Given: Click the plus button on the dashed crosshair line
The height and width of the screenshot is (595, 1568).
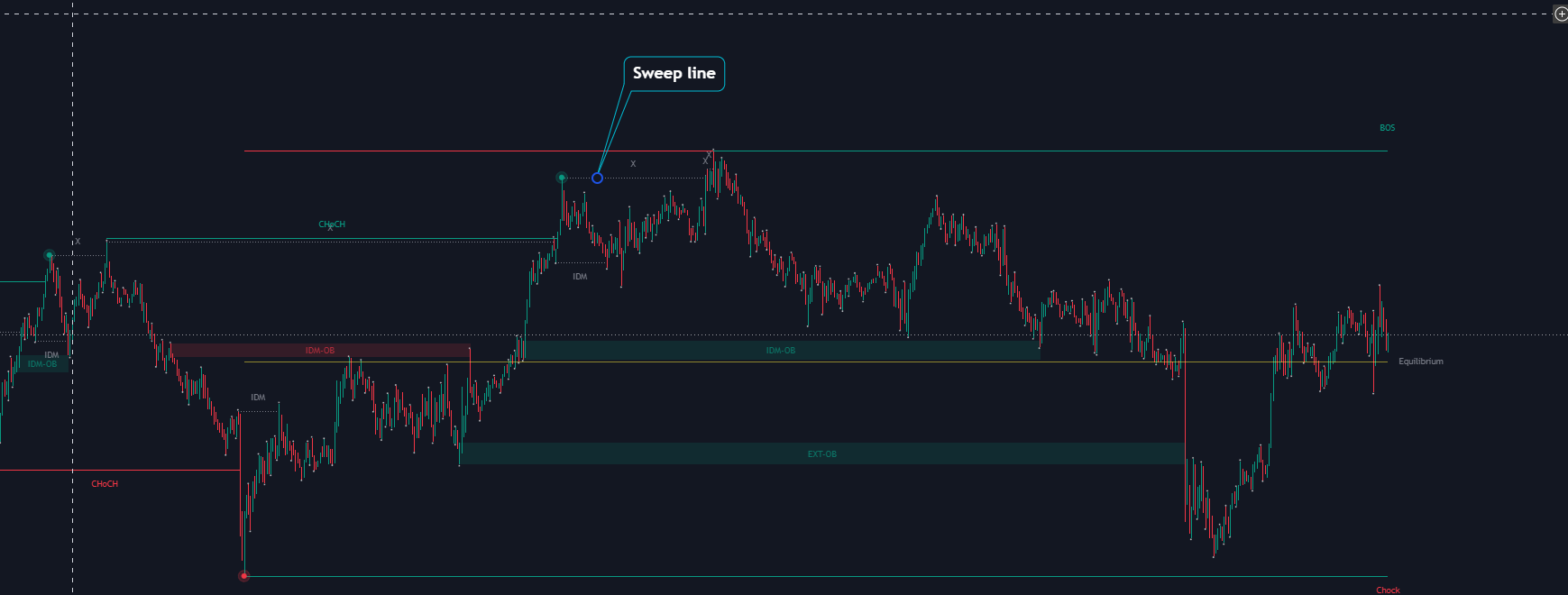Looking at the screenshot, I should [1562, 14].
